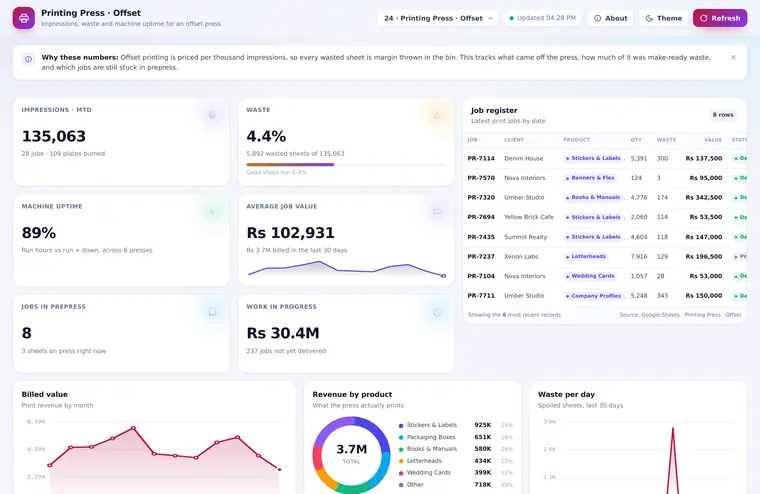Select job PR-7694 row id
This screenshot has height=494, width=760.
pyautogui.click(x=481, y=217)
